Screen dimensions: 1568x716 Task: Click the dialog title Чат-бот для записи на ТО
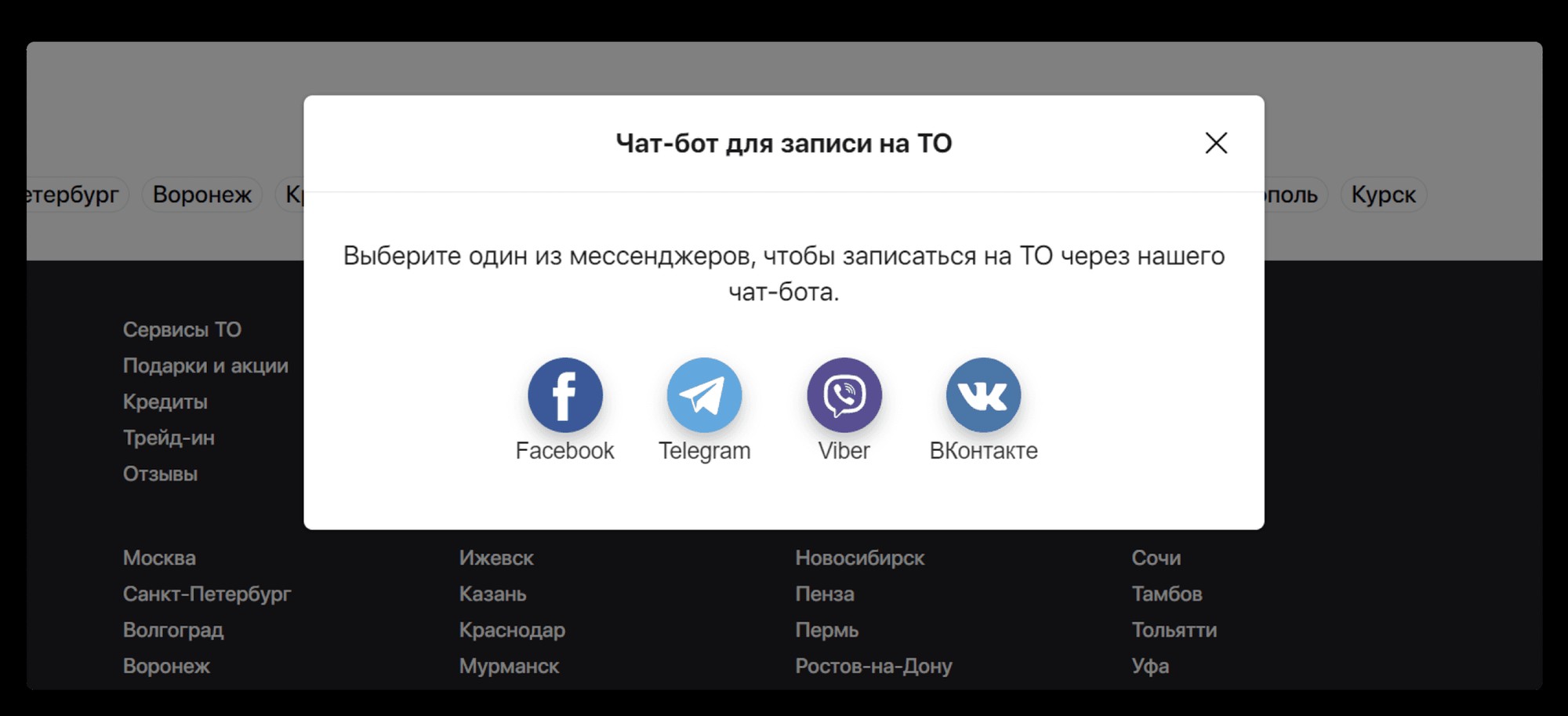(x=784, y=144)
